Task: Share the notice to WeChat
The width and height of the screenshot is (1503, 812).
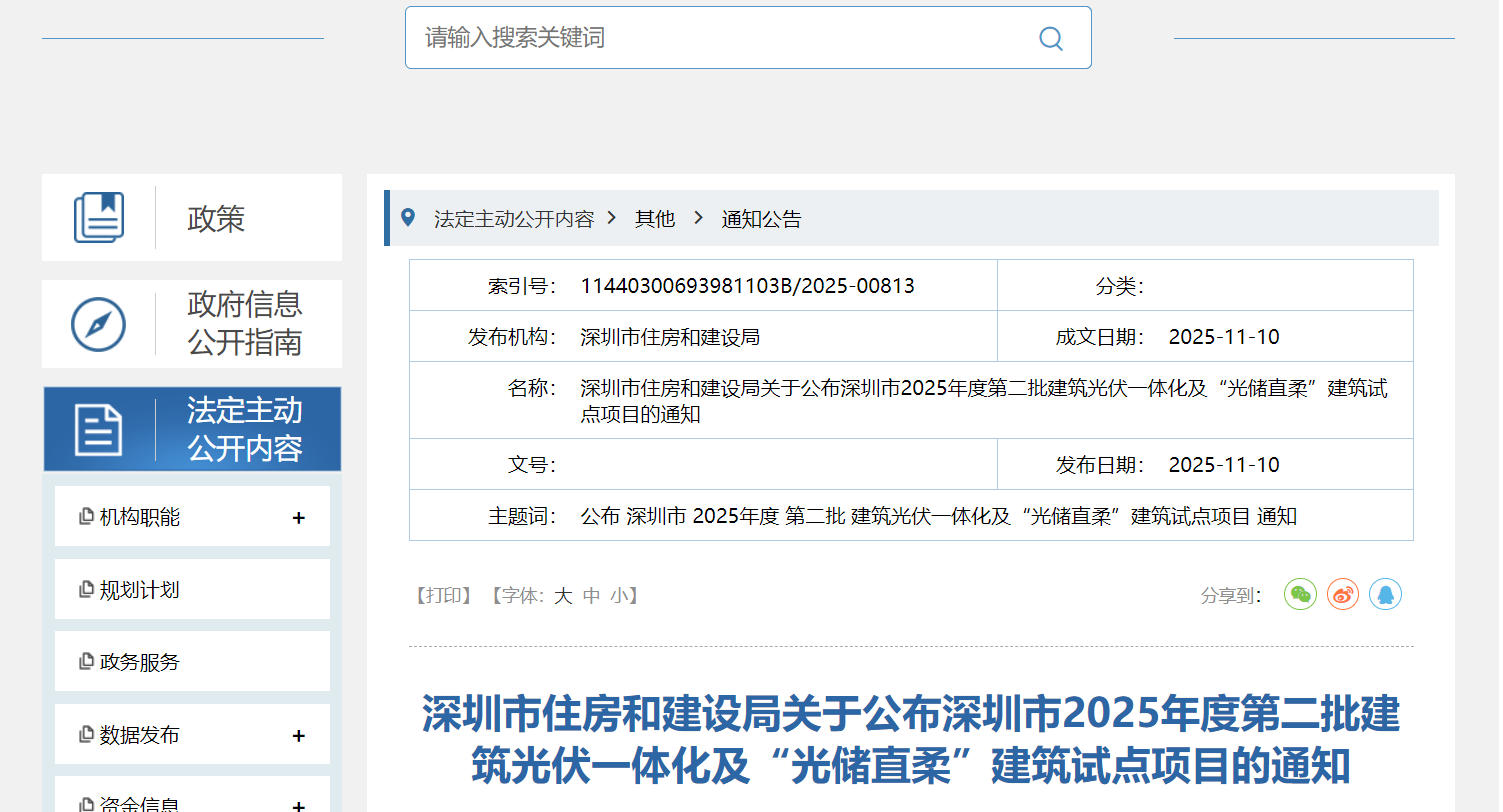Action: tap(1300, 595)
